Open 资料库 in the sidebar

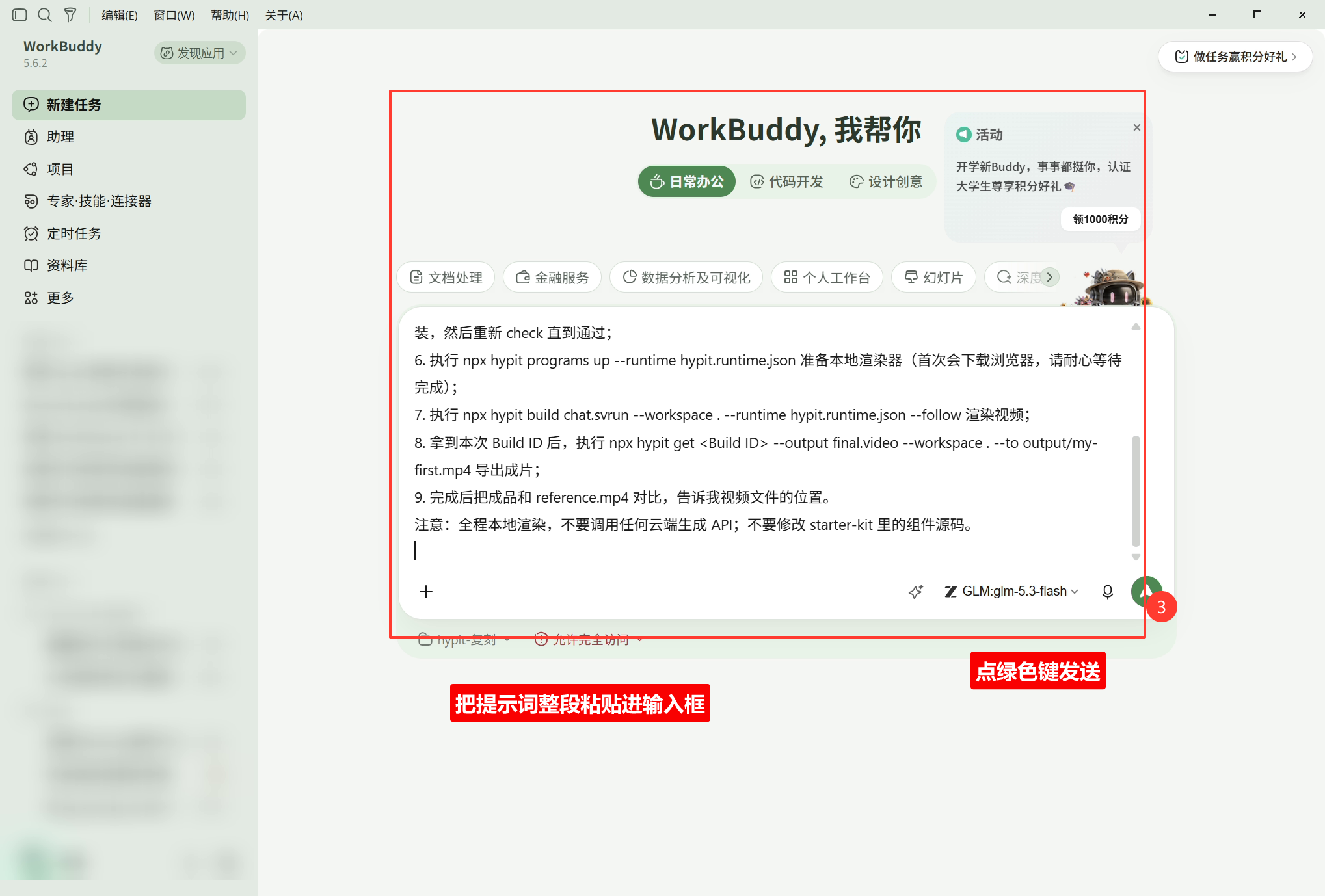[129, 265]
